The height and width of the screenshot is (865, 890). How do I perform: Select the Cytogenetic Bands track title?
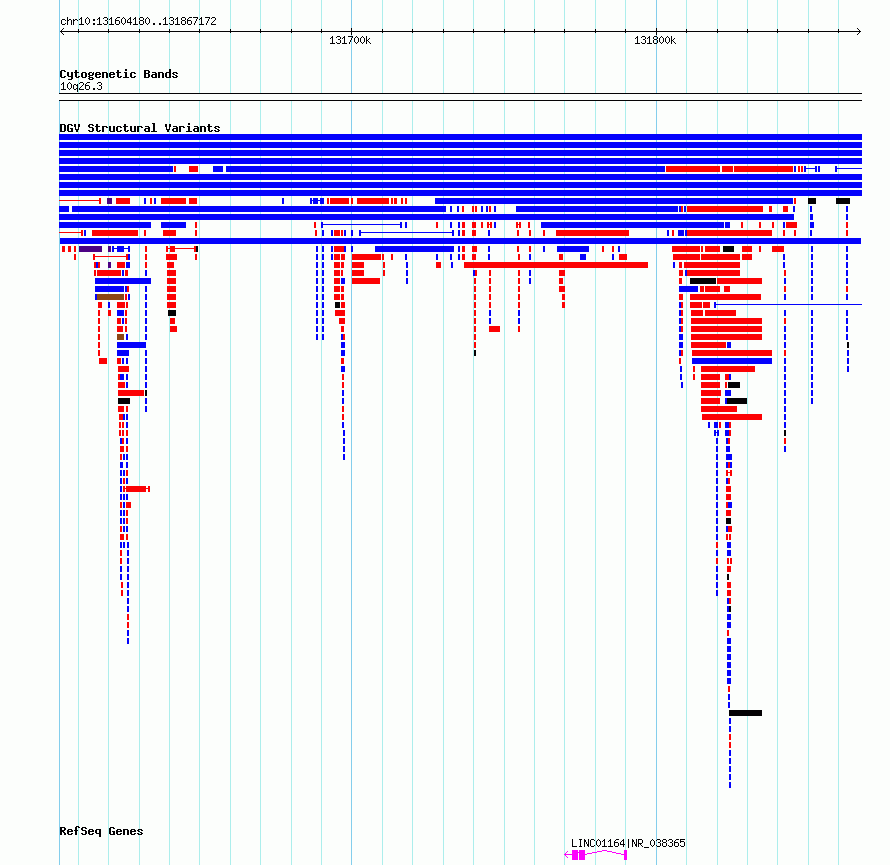click(x=119, y=74)
